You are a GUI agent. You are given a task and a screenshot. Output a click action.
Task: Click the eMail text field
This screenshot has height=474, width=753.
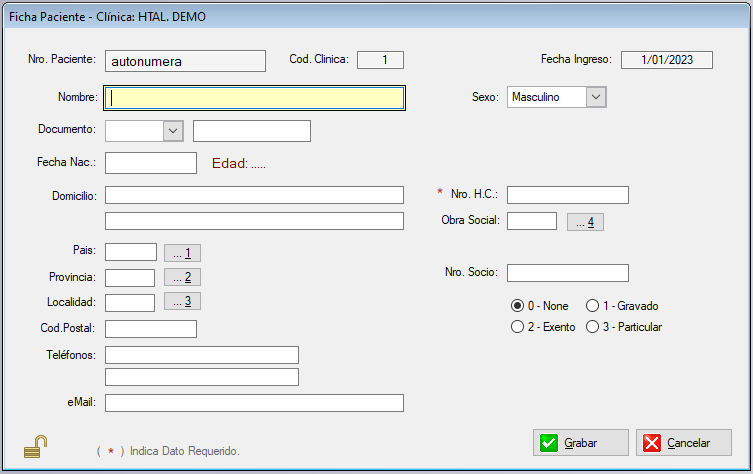[x=254, y=403]
